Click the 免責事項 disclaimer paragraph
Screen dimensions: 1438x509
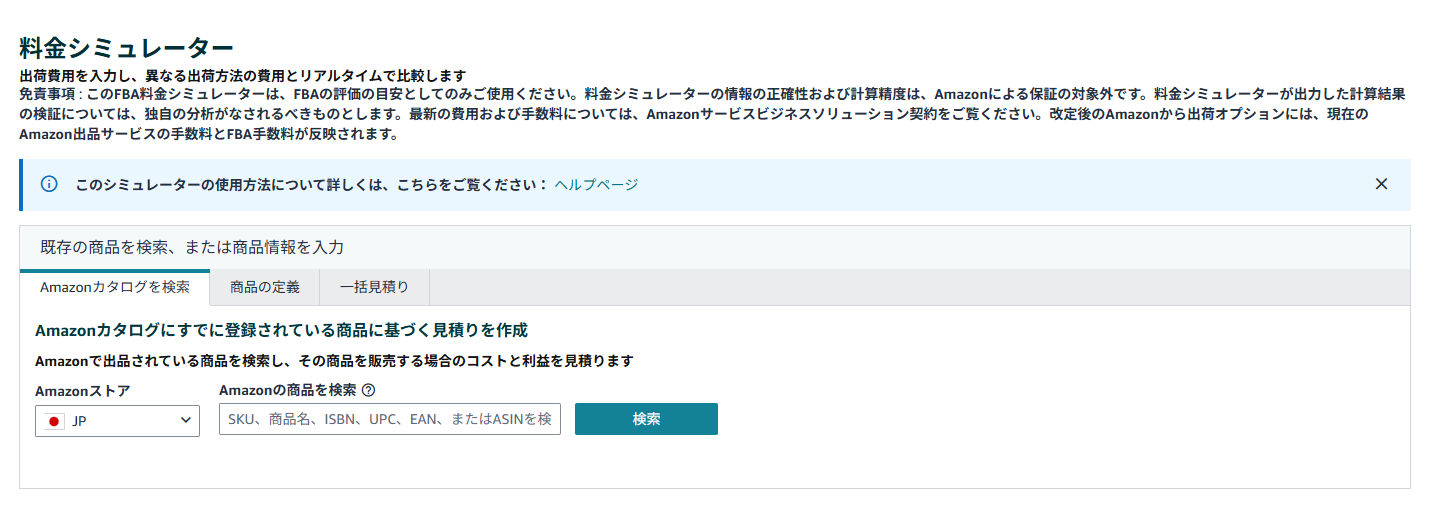(700, 114)
